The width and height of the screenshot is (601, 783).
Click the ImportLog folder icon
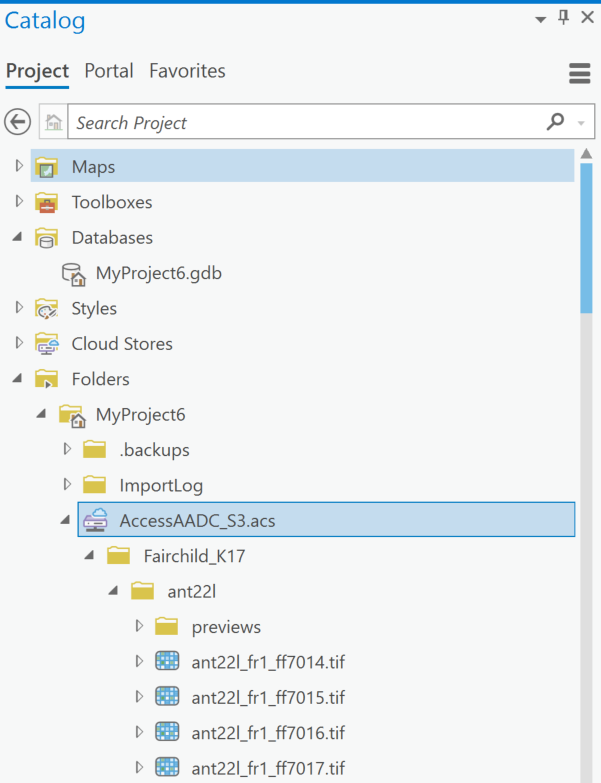click(94, 485)
